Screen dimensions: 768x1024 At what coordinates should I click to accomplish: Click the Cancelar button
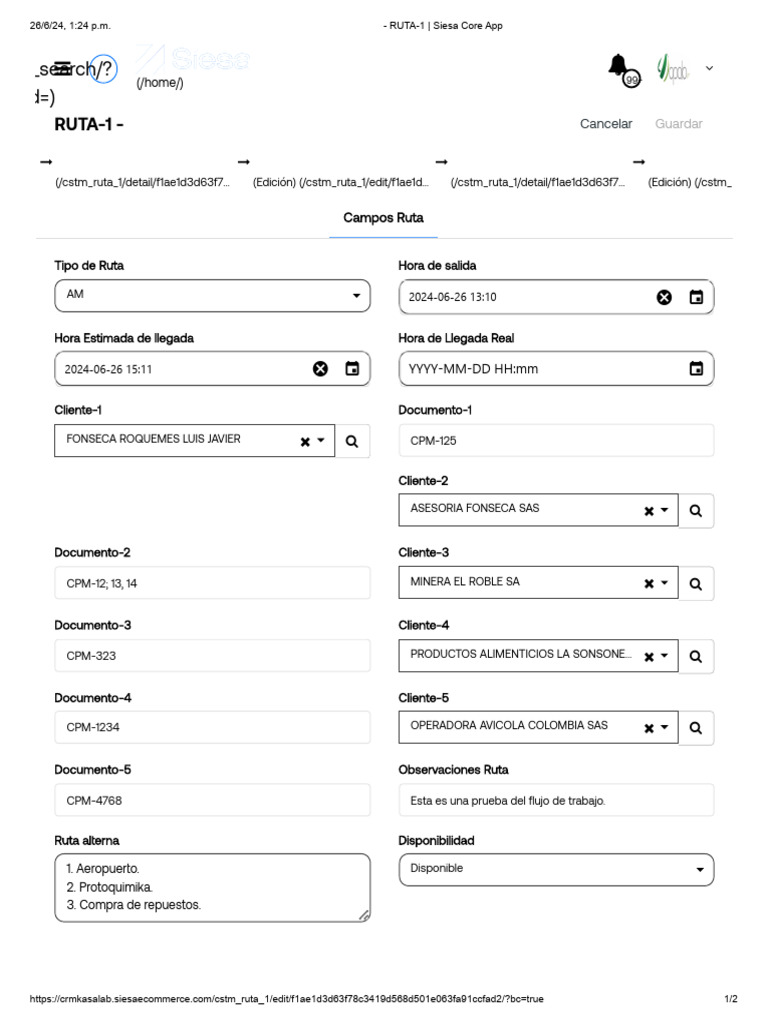[606, 124]
